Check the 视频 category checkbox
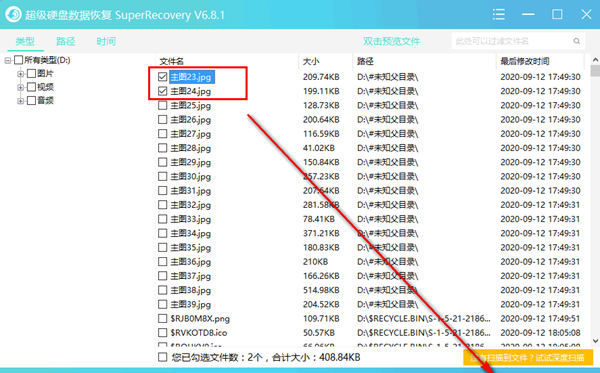This screenshot has width=600, height=373. tap(31, 87)
